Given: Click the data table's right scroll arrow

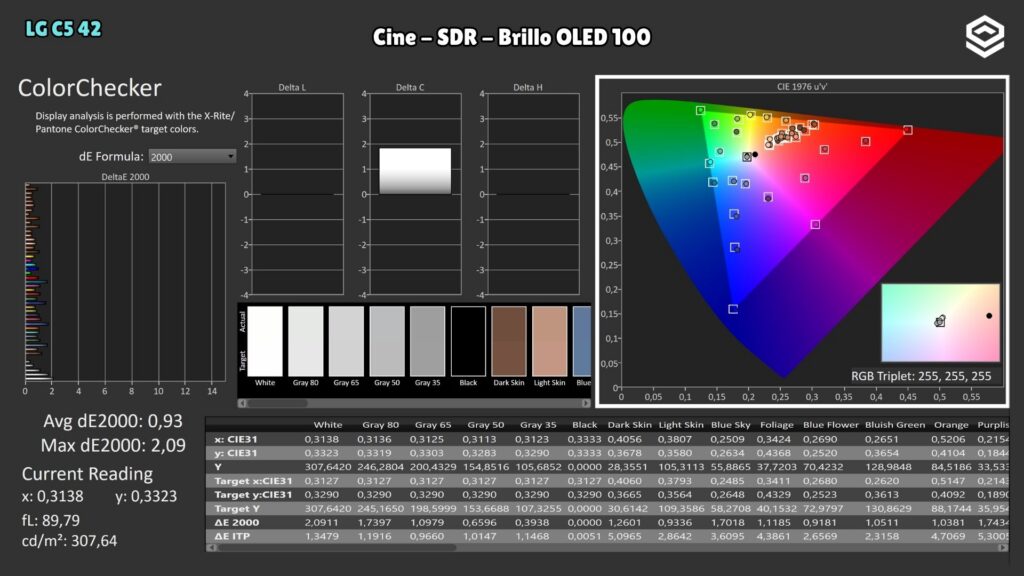Looking at the screenshot, I should pyautogui.click(x=1004, y=547).
